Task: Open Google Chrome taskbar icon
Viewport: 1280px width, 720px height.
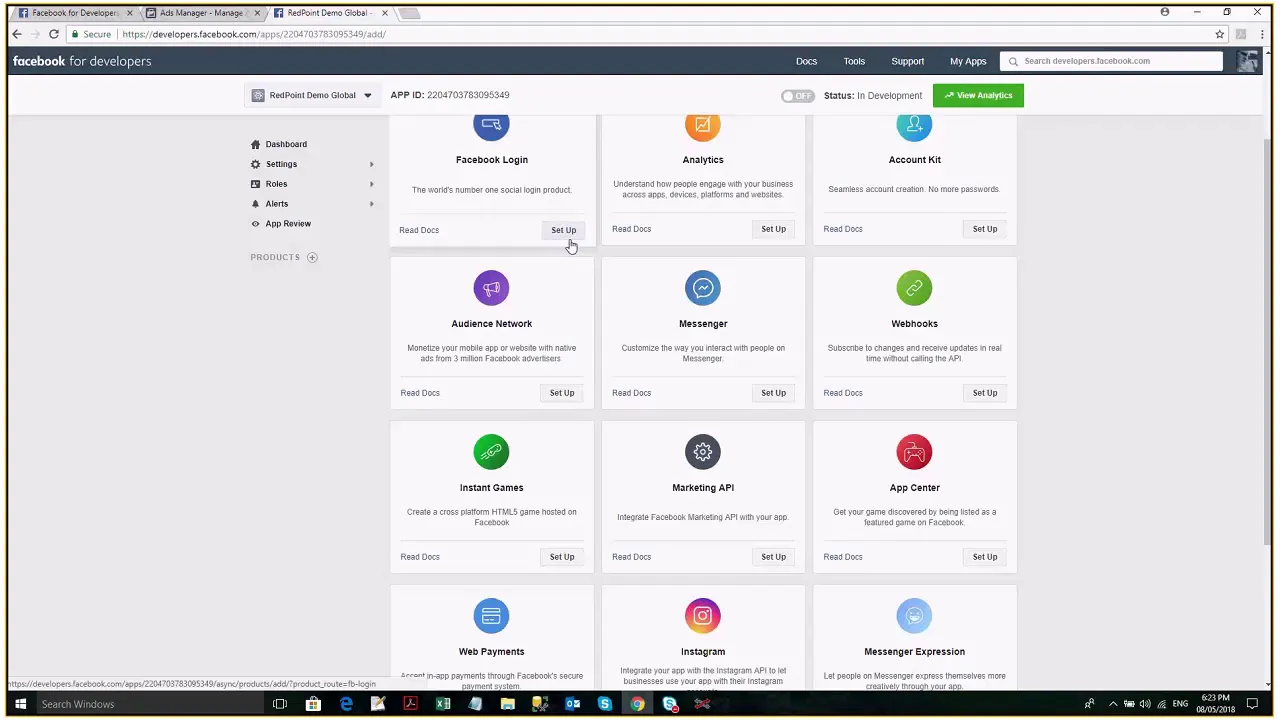Action: pos(637,704)
